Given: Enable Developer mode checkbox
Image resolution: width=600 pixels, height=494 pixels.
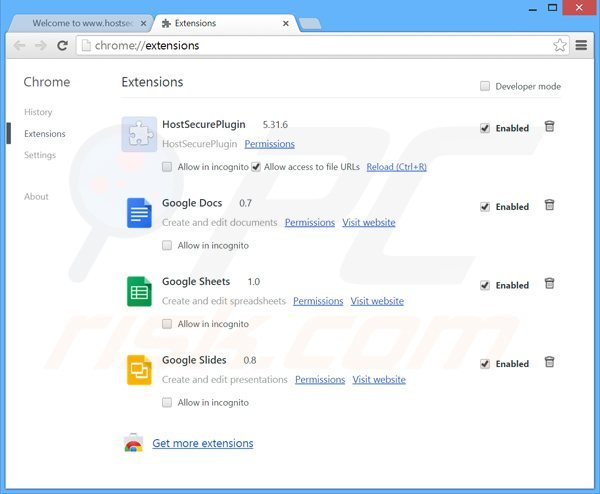Looking at the screenshot, I should click(485, 86).
